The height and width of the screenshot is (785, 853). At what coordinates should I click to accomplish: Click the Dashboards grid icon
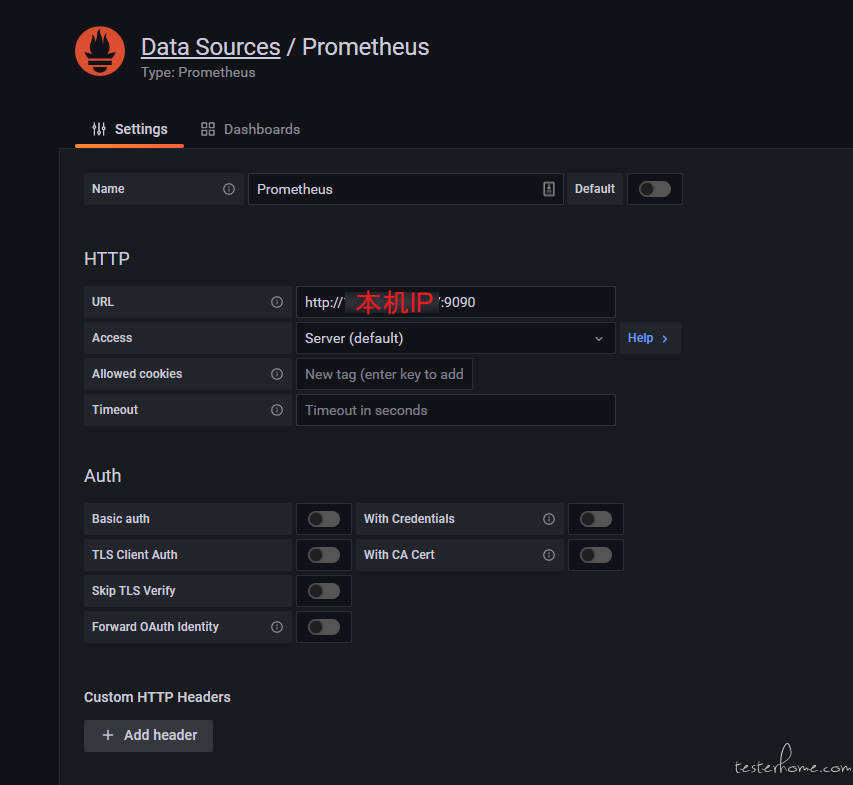click(208, 129)
